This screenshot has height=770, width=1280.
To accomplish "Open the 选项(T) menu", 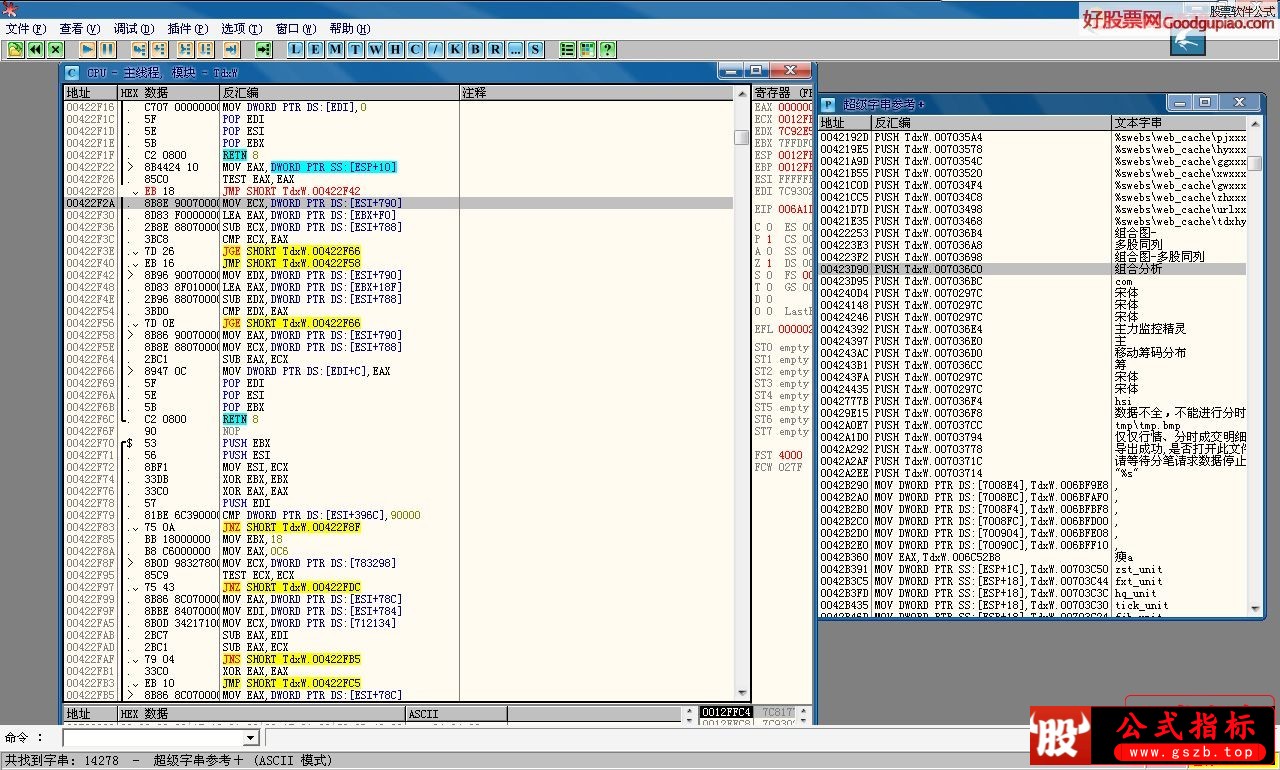I will [x=242, y=29].
